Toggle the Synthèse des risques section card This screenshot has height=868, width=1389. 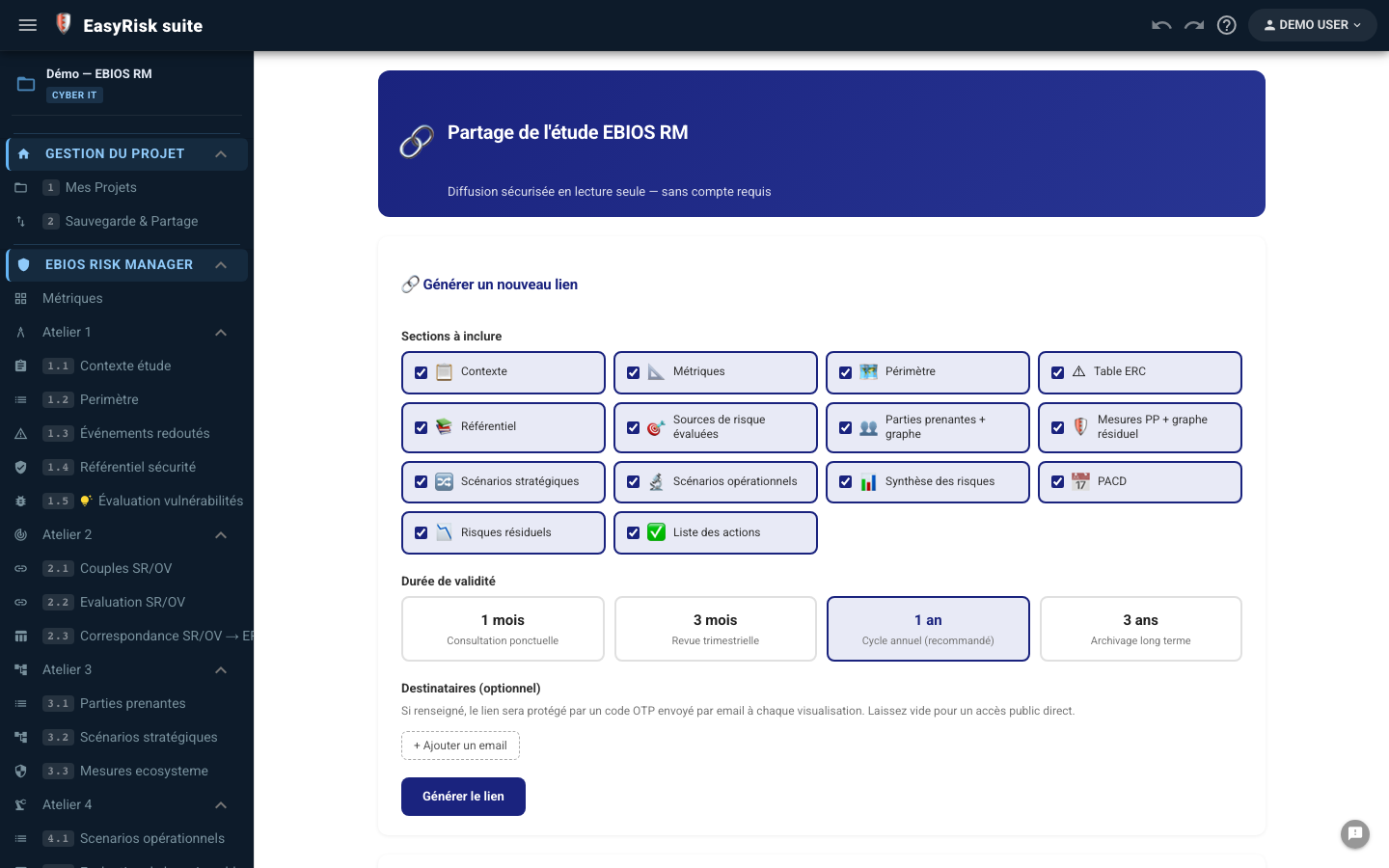click(x=928, y=482)
